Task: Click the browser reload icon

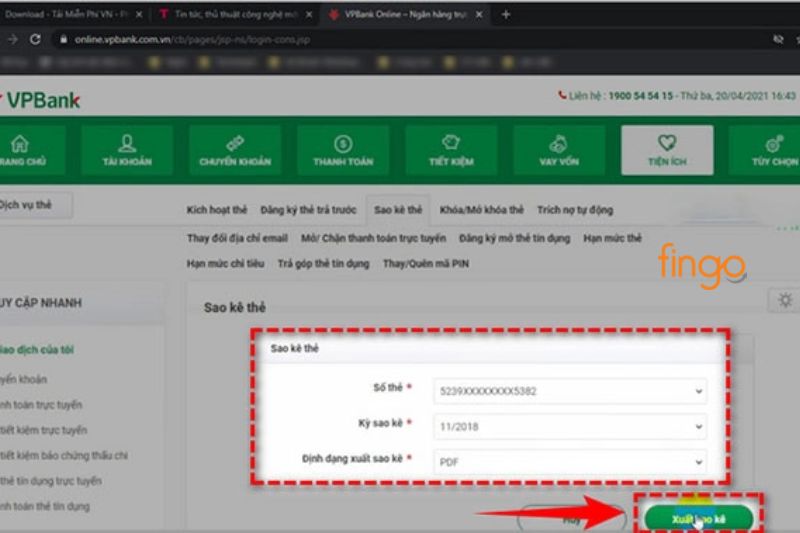Action: point(35,39)
